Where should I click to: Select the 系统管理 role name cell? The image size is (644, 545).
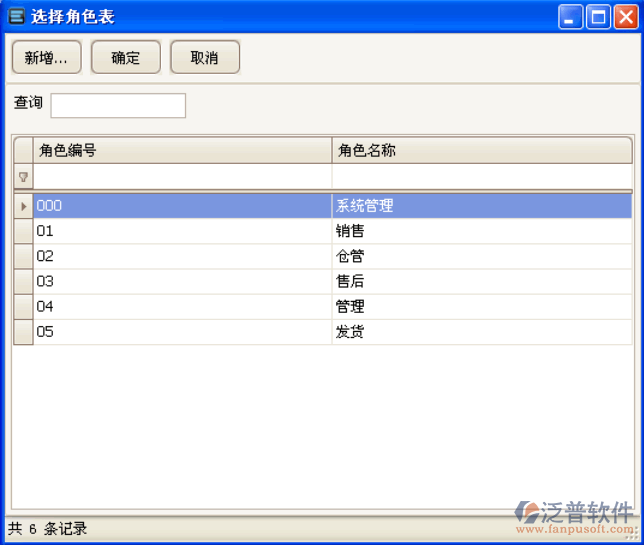[x=482, y=206]
